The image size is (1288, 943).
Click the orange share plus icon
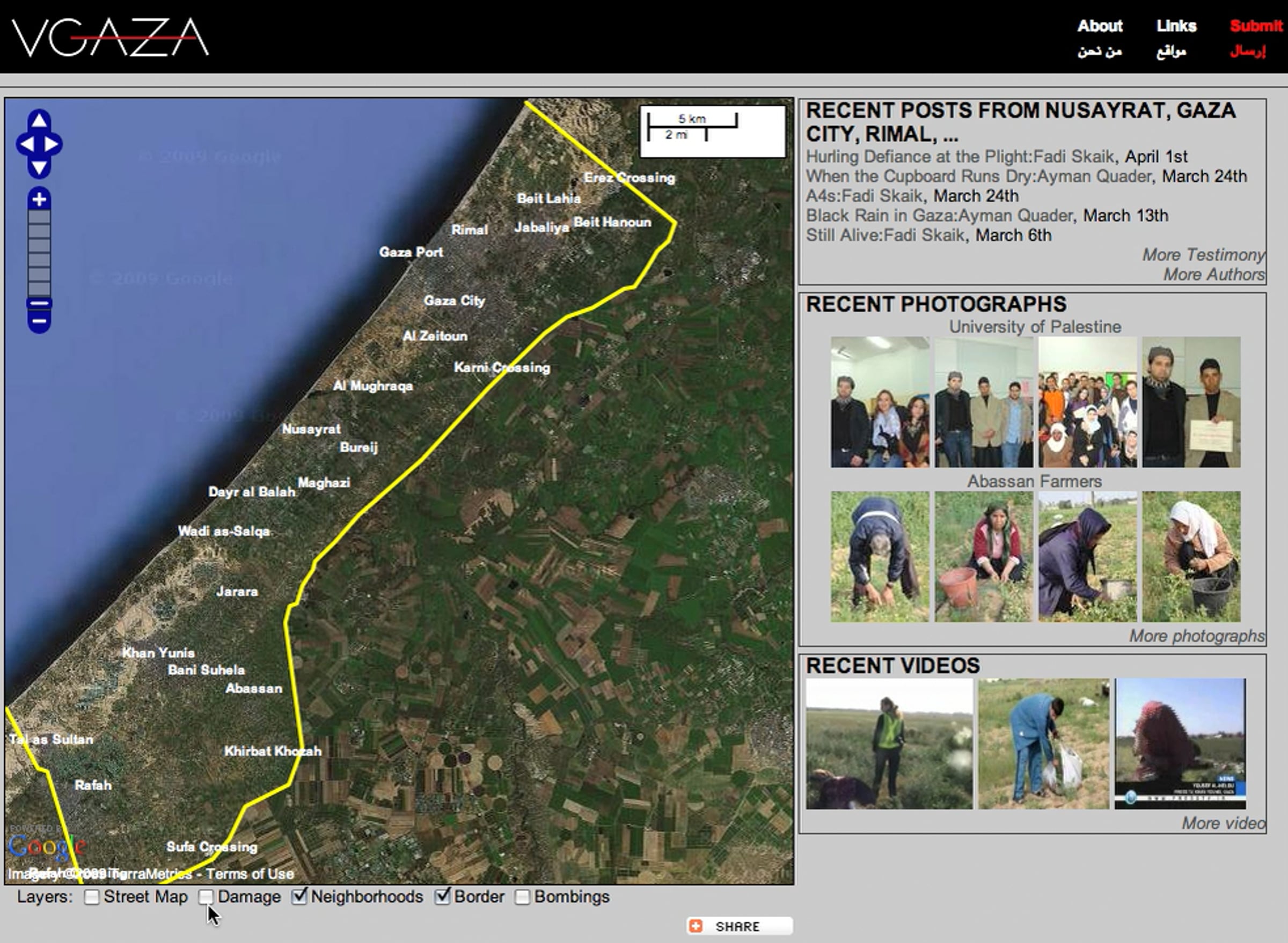695,926
